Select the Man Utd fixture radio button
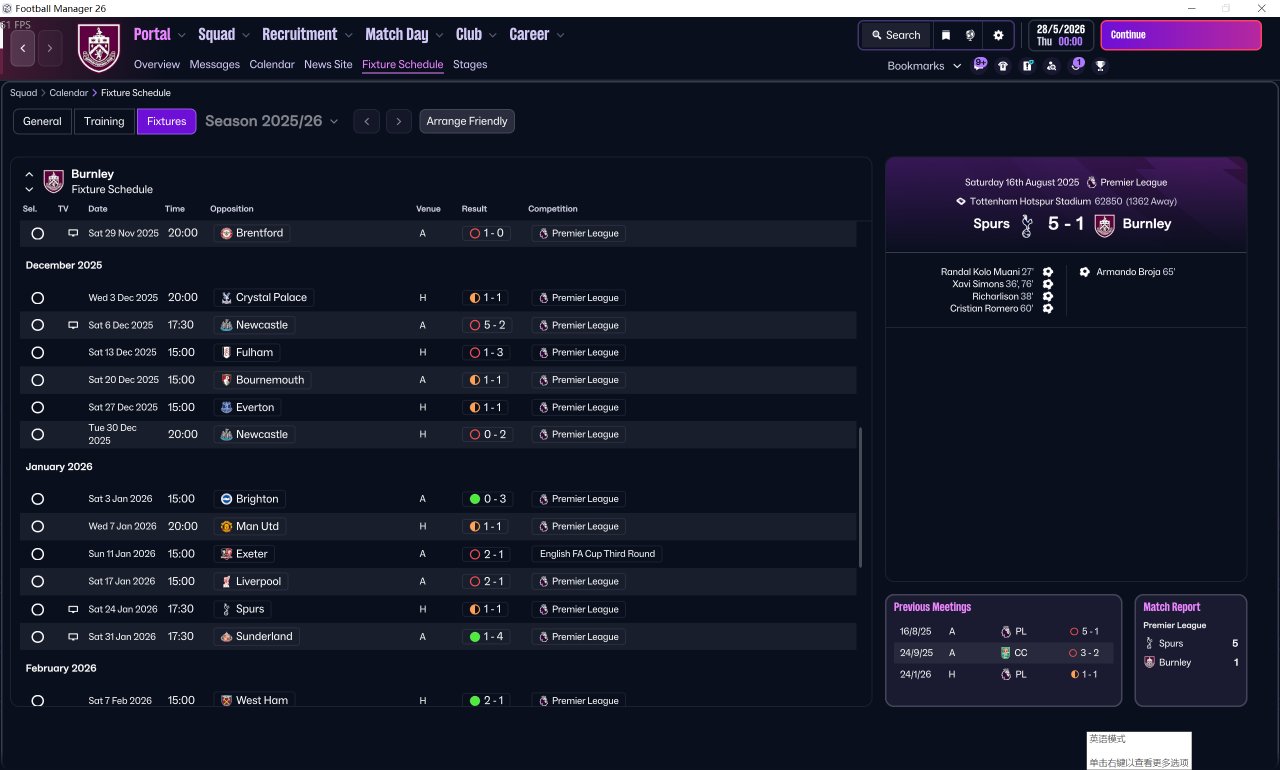The image size is (1280, 770). click(x=38, y=526)
